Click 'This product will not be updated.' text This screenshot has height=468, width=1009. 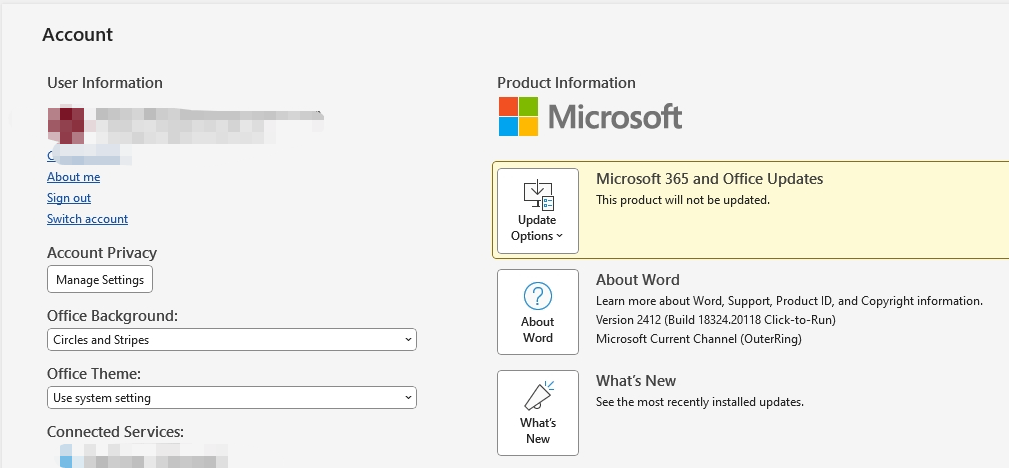click(683, 200)
